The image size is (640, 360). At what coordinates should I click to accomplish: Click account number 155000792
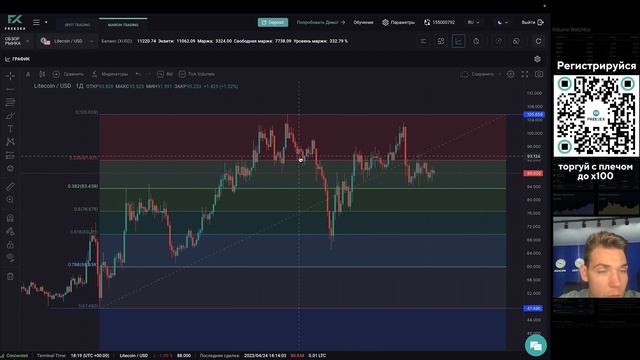point(439,22)
